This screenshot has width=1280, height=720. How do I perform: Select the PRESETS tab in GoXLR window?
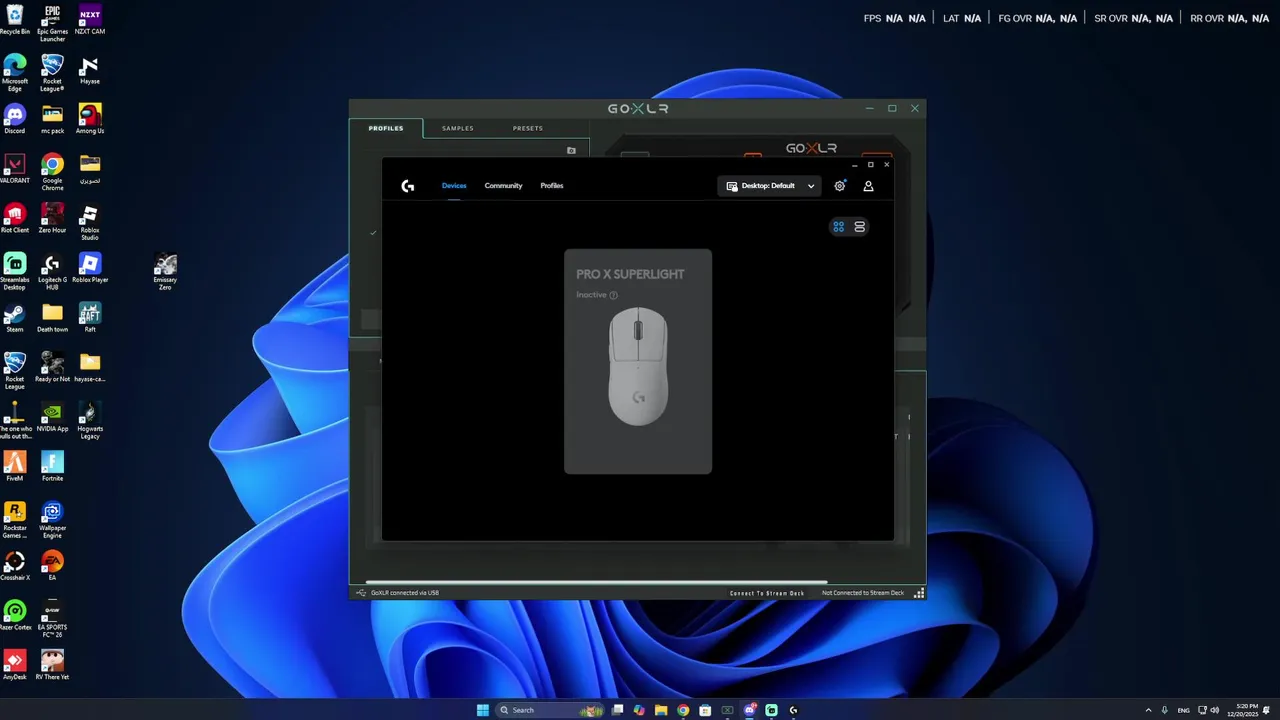[528, 128]
